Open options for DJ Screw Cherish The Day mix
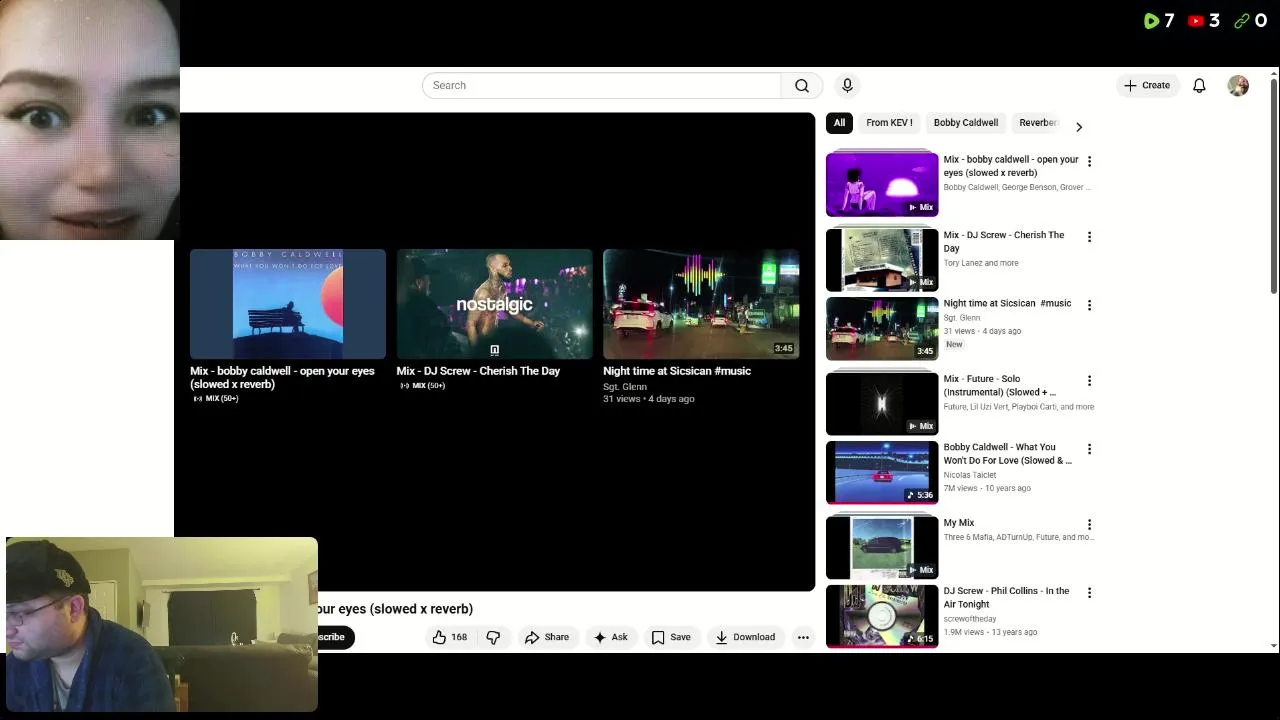Viewport: 1280px width, 720px height. [x=1089, y=237]
